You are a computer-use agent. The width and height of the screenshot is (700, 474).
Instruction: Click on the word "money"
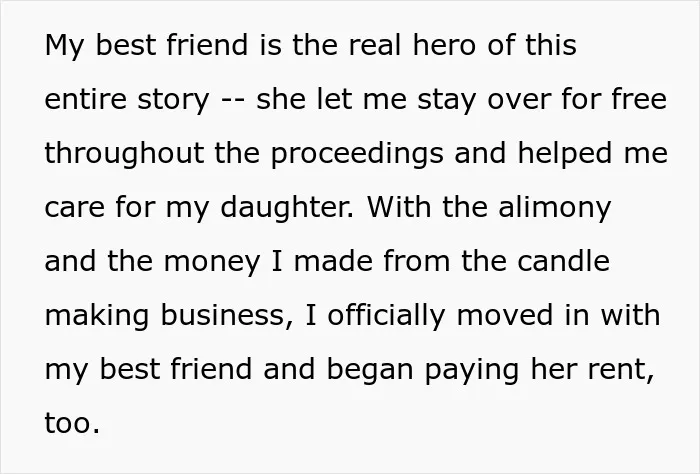pyautogui.click(x=212, y=262)
